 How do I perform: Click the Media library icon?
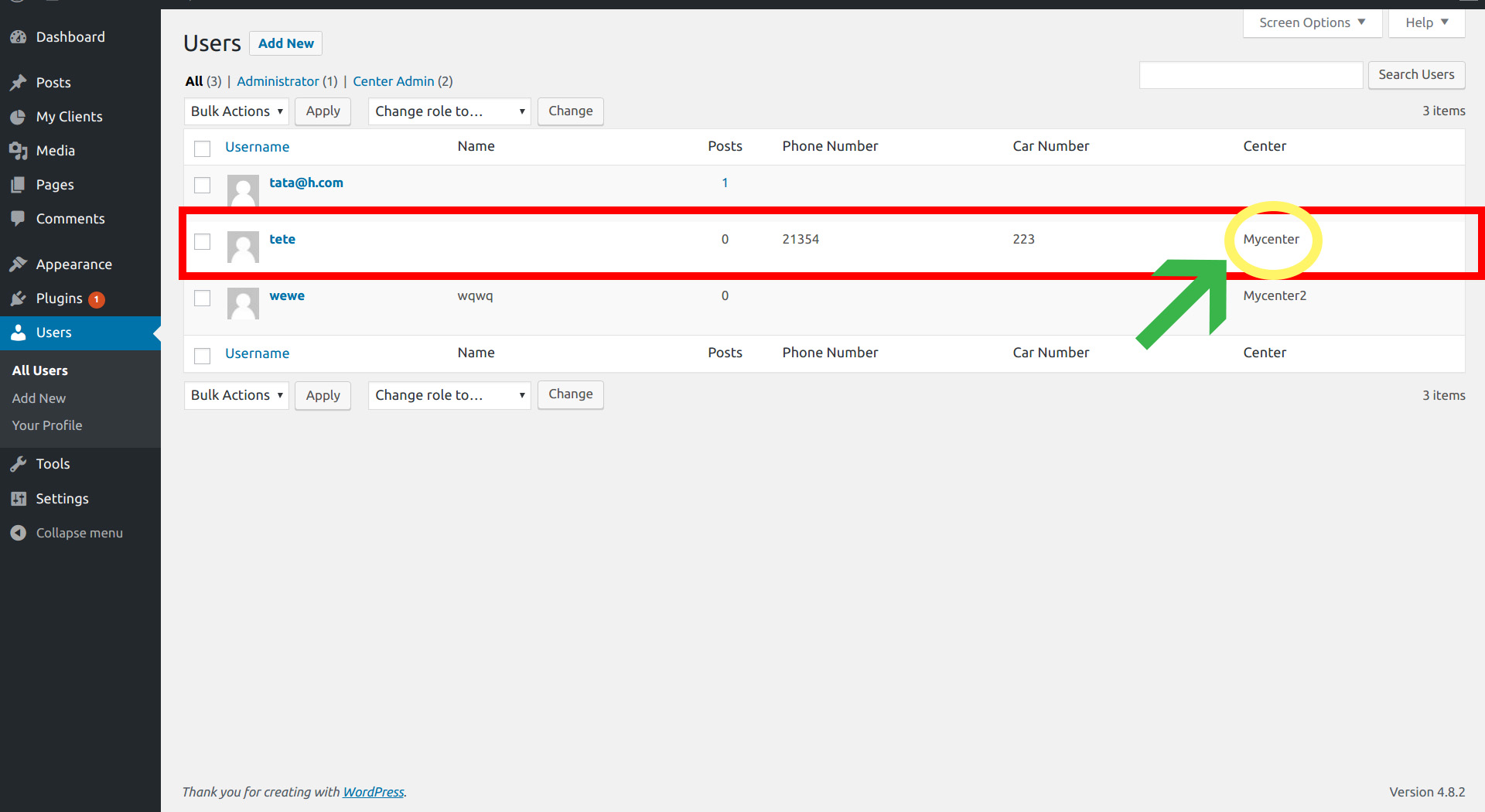[19, 151]
